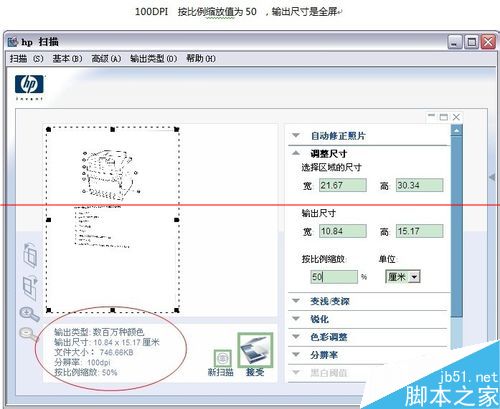Expand the 色彩调整 section
This screenshot has height=409, width=500.
coord(296,337)
